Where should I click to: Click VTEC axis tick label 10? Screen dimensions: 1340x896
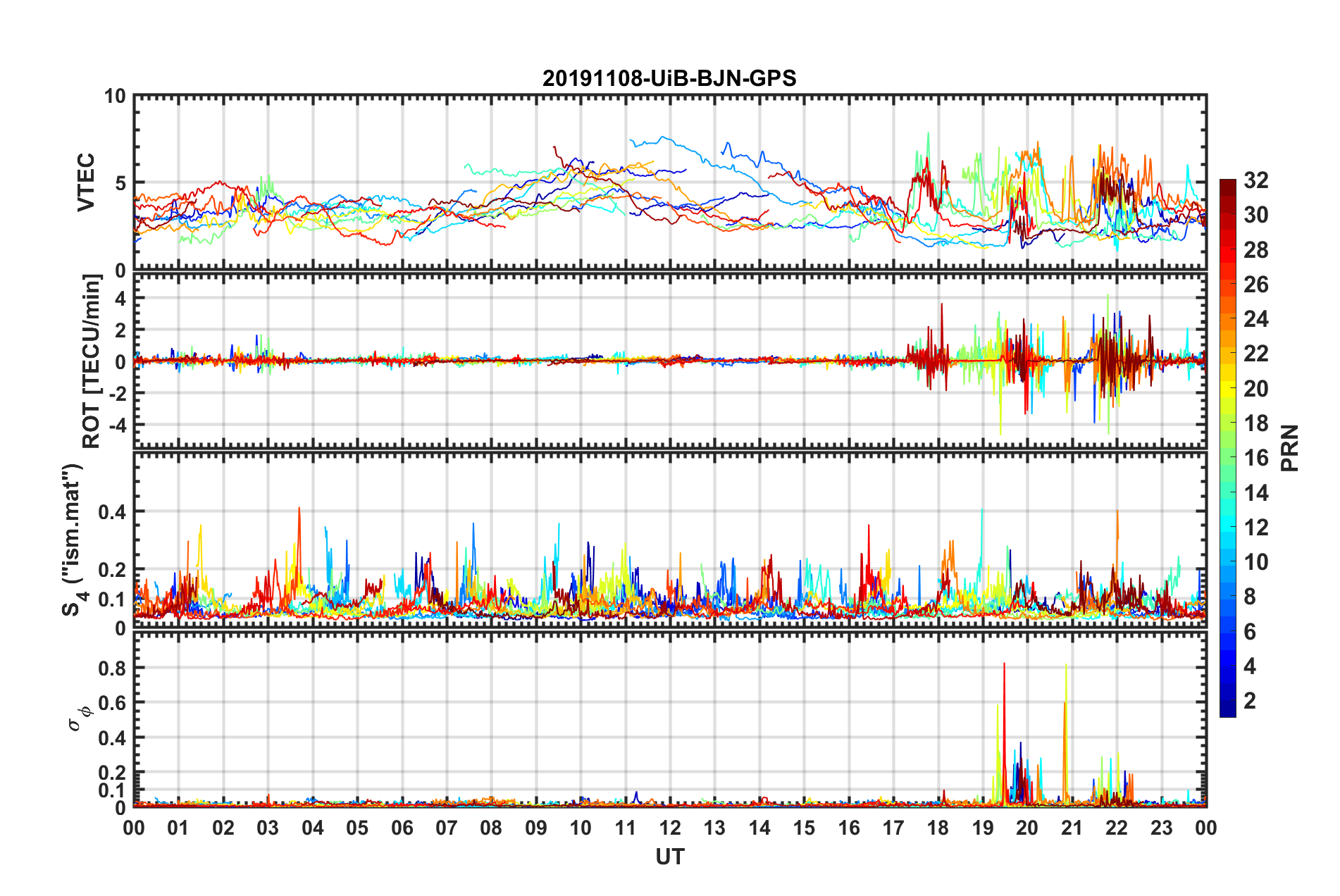pyautogui.click(x=115, y=97)
